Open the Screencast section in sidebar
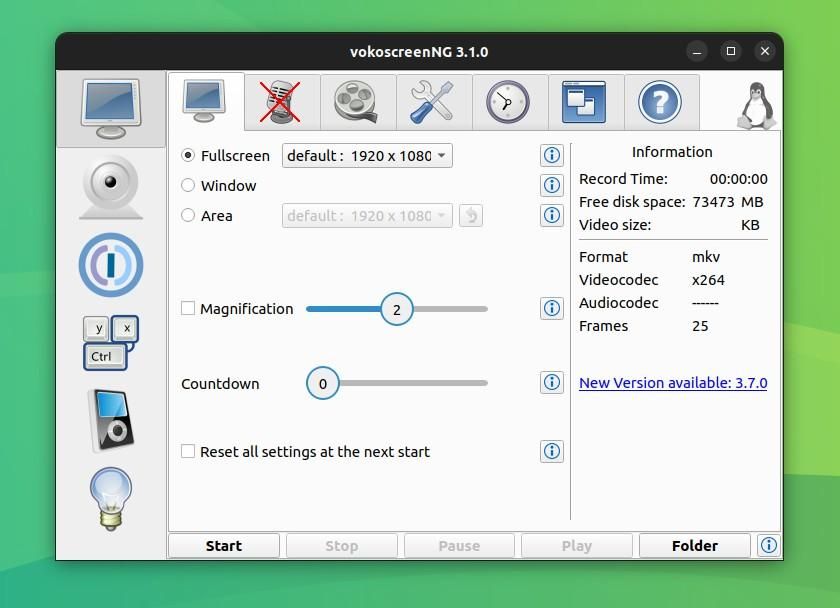Screen dimensions: 840x608 [111, 109]
